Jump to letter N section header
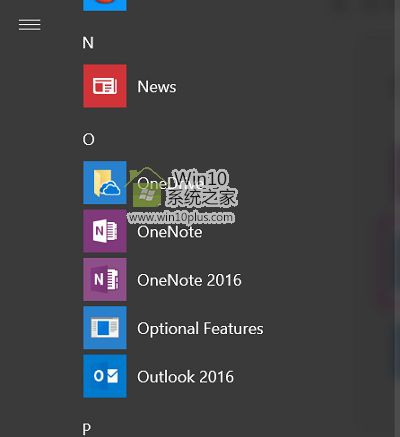Screen dimensions: 400x437 tap(88, 43)
